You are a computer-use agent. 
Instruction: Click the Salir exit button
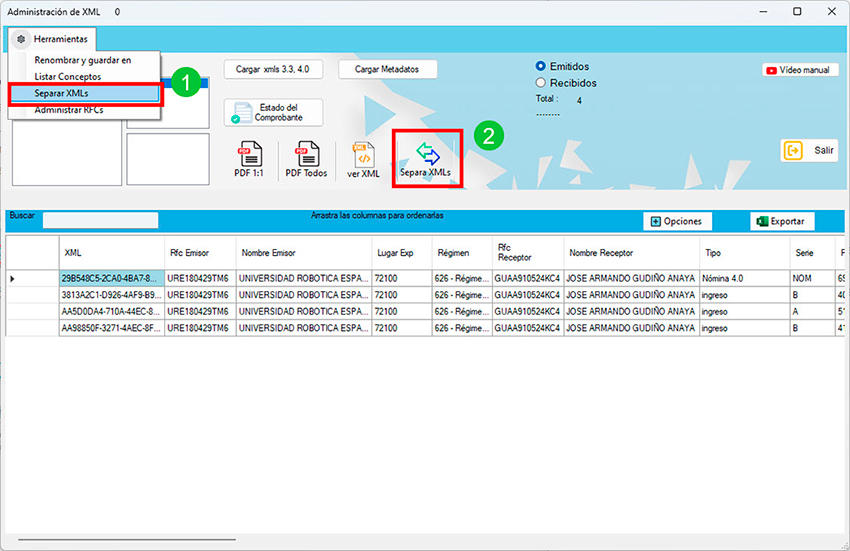pos(809,150)
